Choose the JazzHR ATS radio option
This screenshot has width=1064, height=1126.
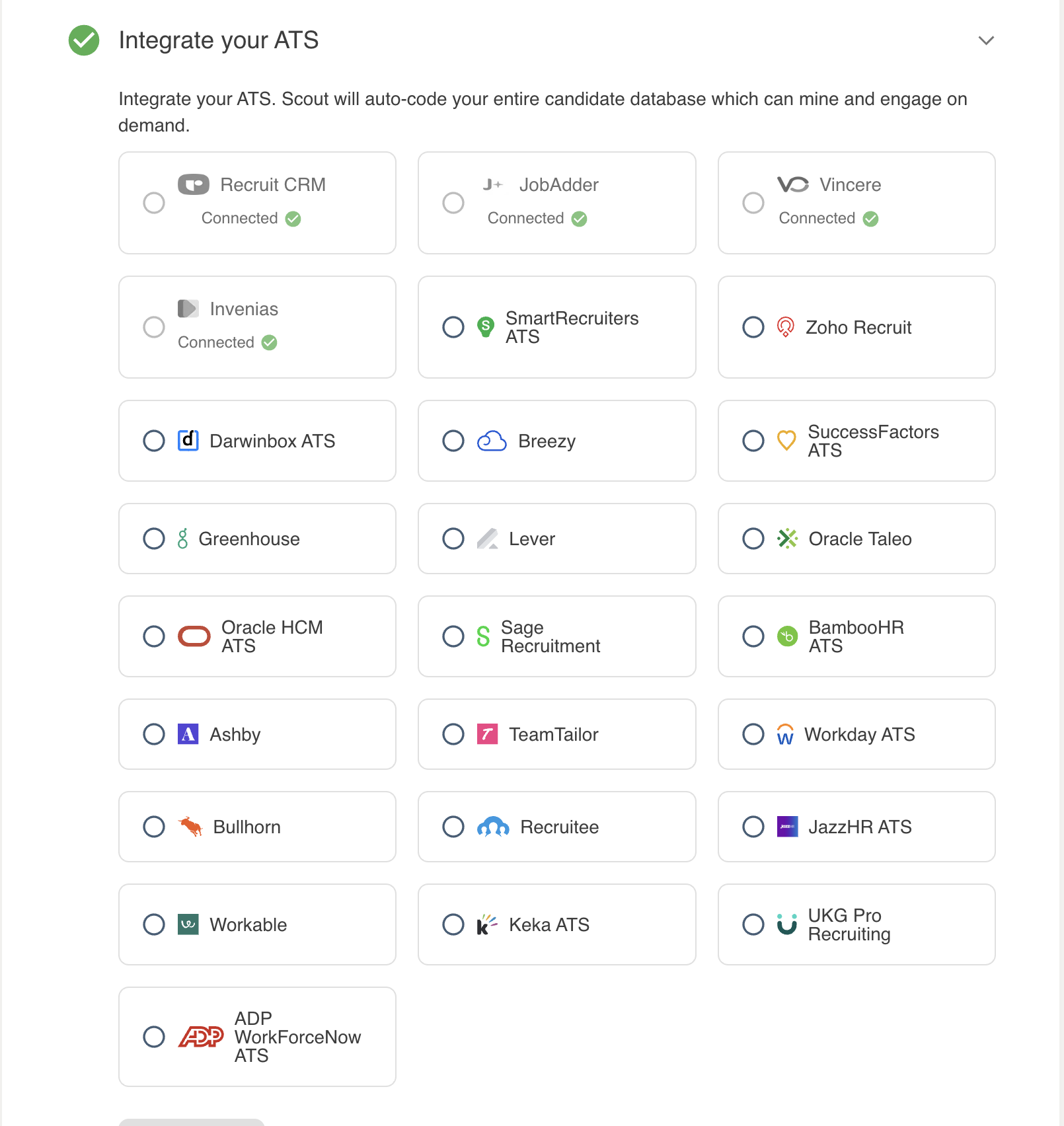coord(753,827)
